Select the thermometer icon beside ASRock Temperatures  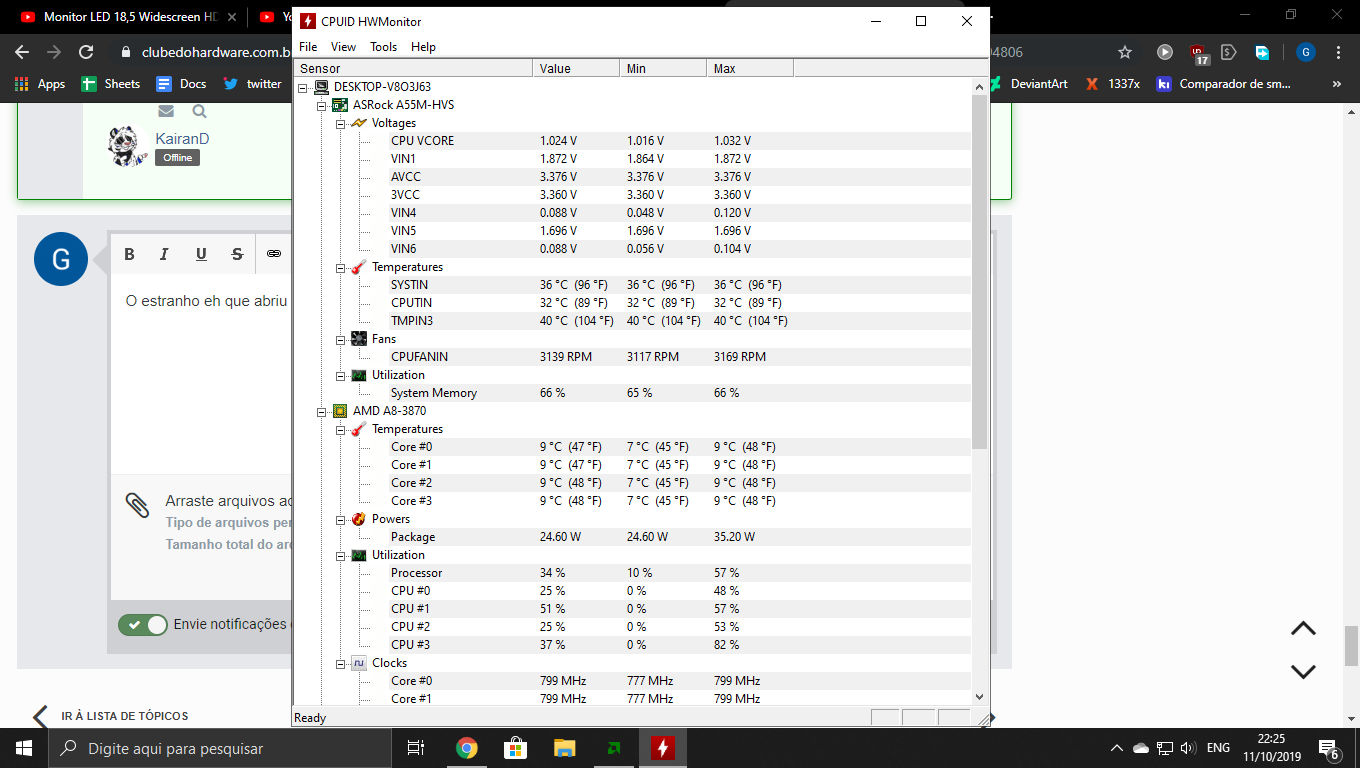pyautogui.click(x=359, y=267)
